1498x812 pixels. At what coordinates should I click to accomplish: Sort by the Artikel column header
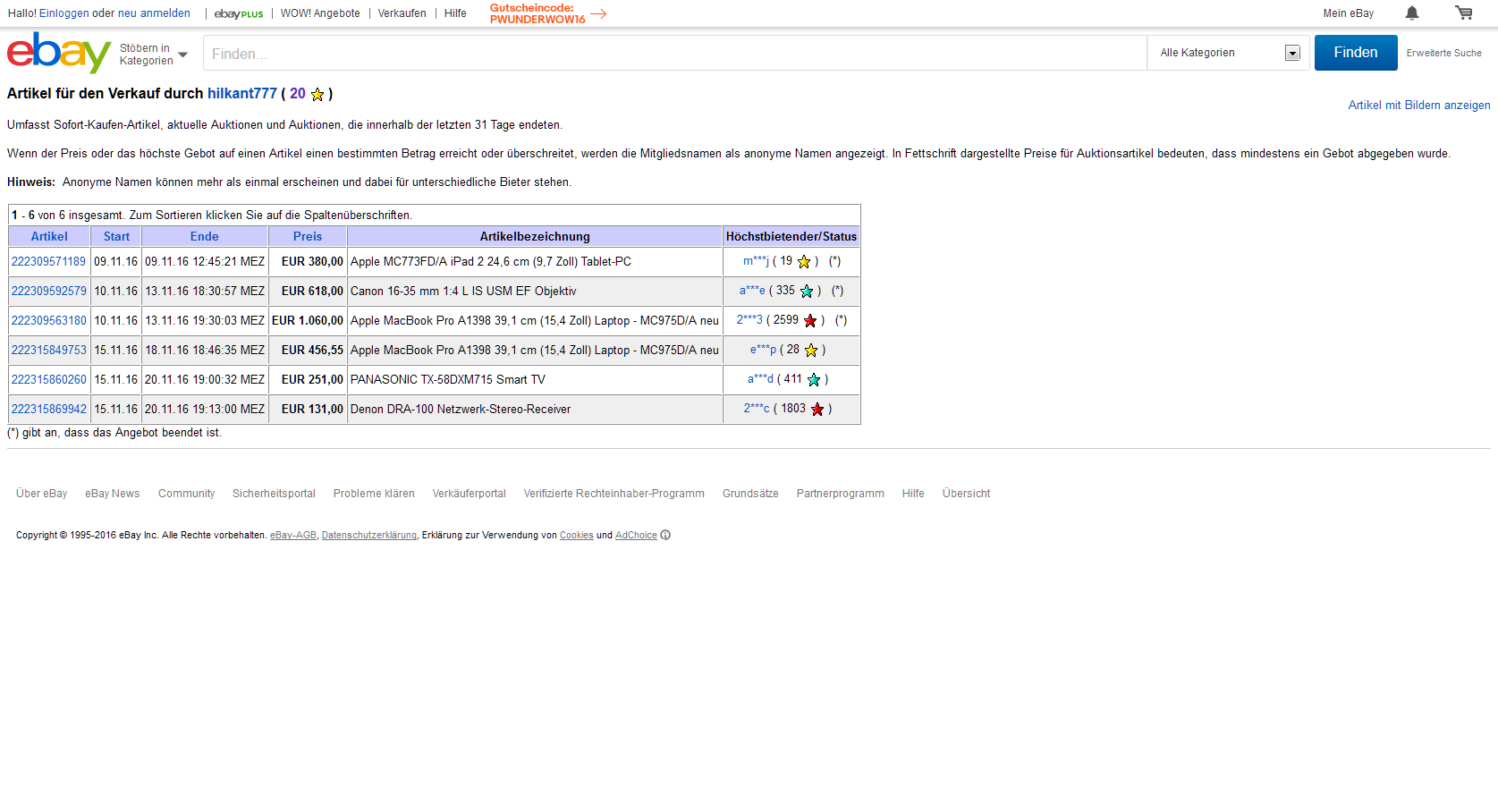pyautogui.click(x=49, y=236)
